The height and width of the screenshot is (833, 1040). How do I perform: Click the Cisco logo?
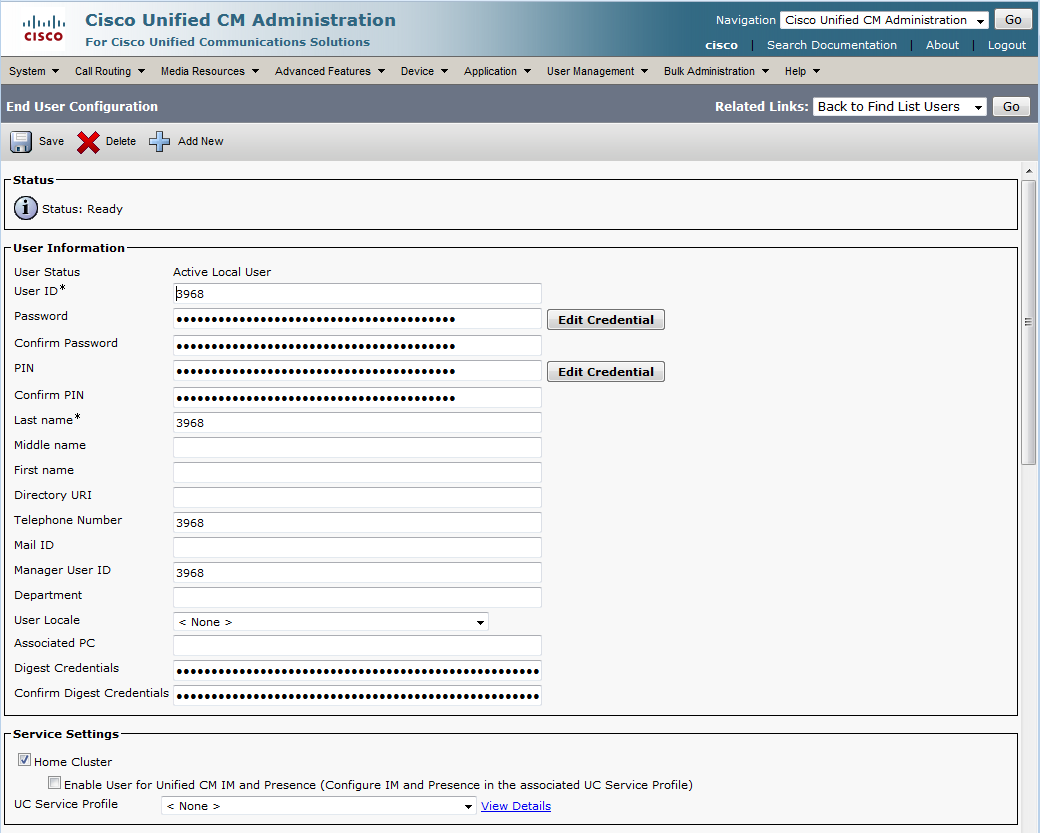pyautogui.click(x=43, y=30)
